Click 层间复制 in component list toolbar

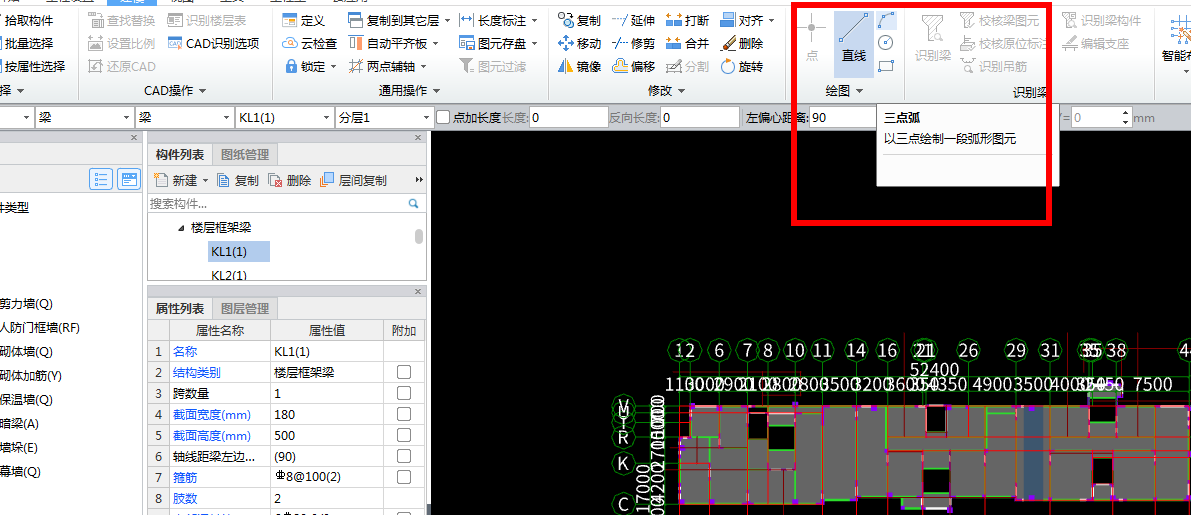(x=353, y=181)
